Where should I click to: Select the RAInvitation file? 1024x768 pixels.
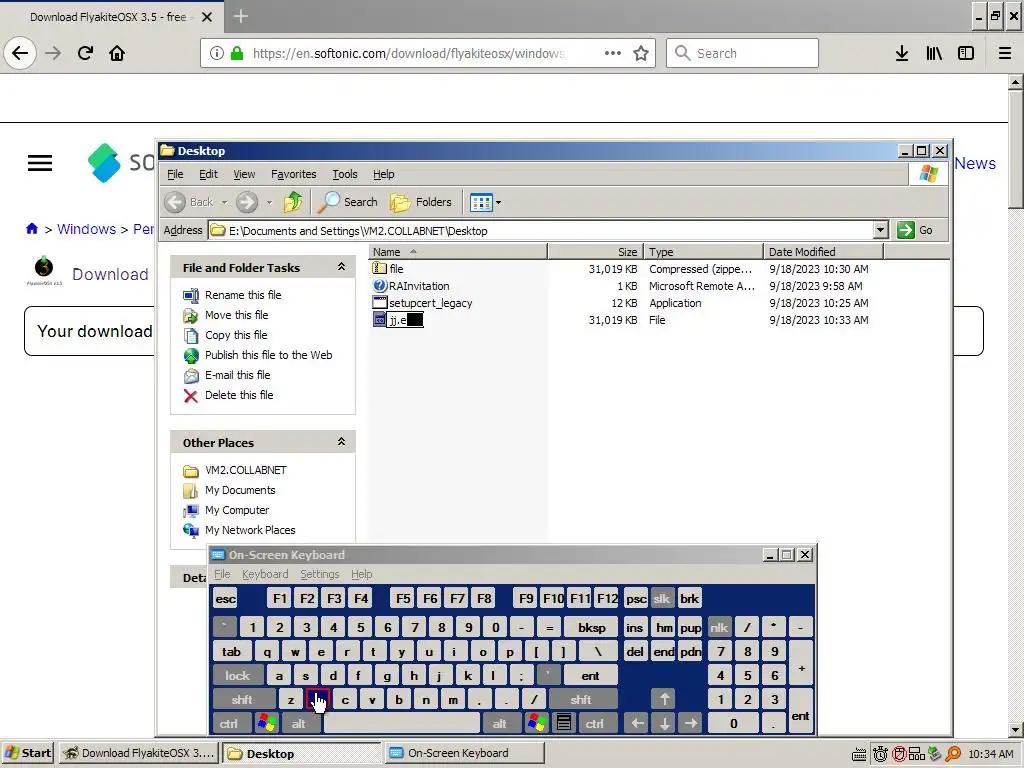[x=419, y=286]
